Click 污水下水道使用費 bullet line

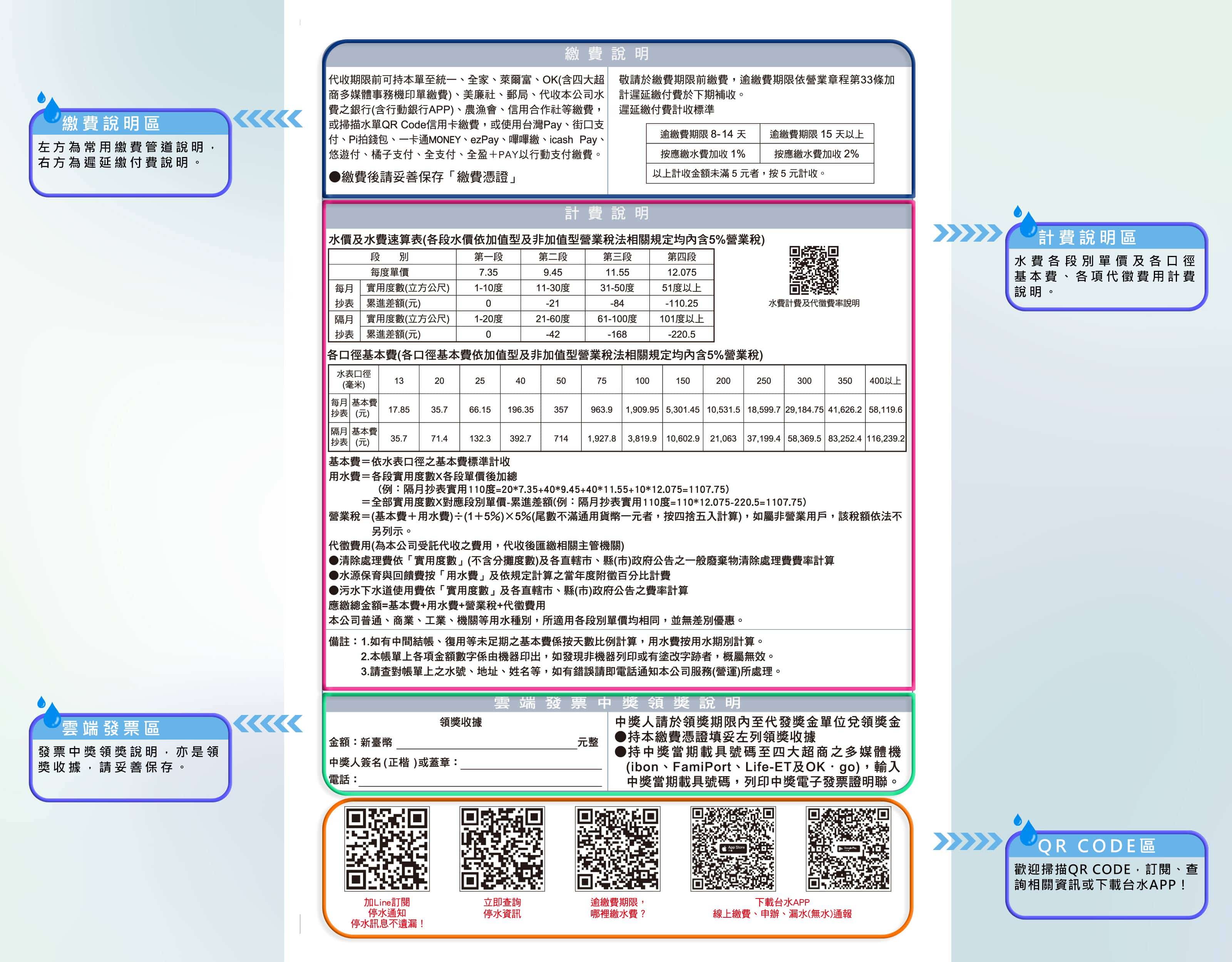click(508, 590)
